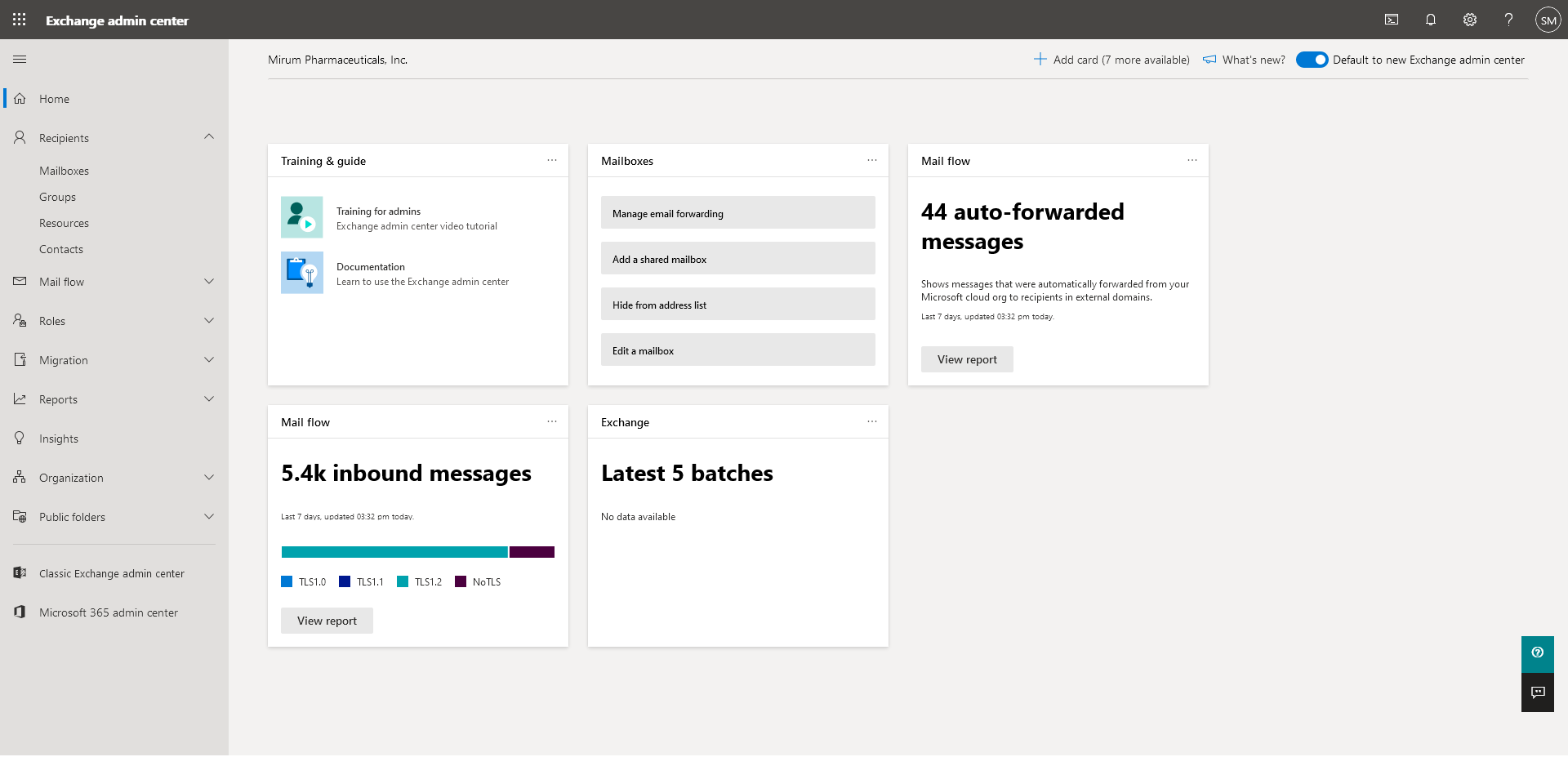
Task: Click the plus icon for Add card
Action: pyautogui.click(x=1040, y=60)
